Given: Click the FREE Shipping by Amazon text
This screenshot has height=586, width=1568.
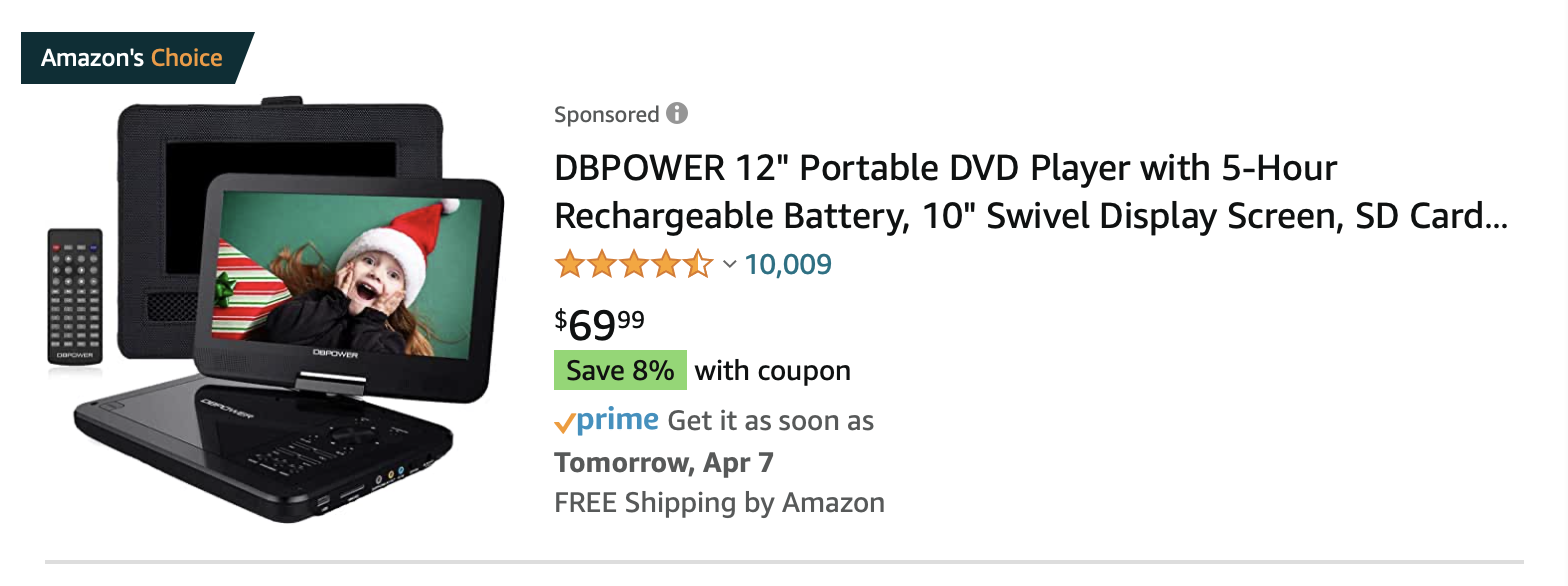Looking at the screenshot, I should point(719,502).
